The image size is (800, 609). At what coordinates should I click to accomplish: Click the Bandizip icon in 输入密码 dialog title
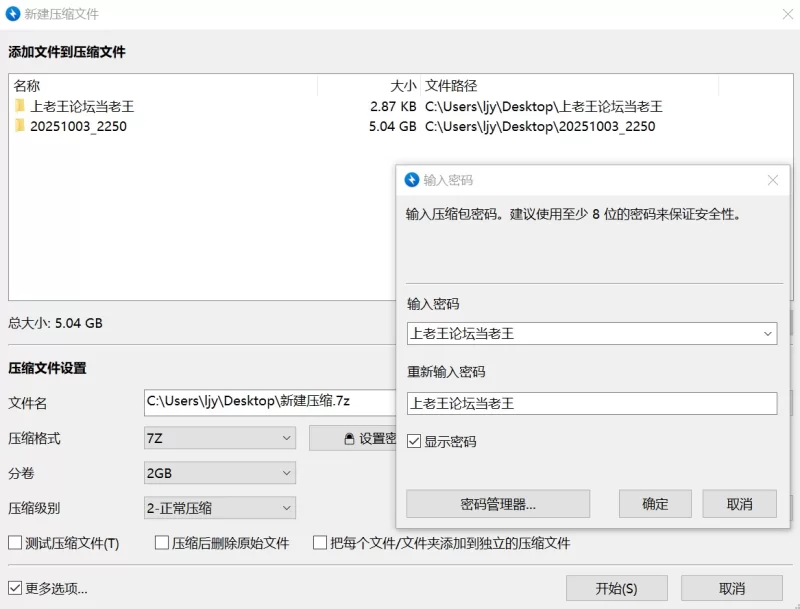pyautogui.click(x=411, y=180)
